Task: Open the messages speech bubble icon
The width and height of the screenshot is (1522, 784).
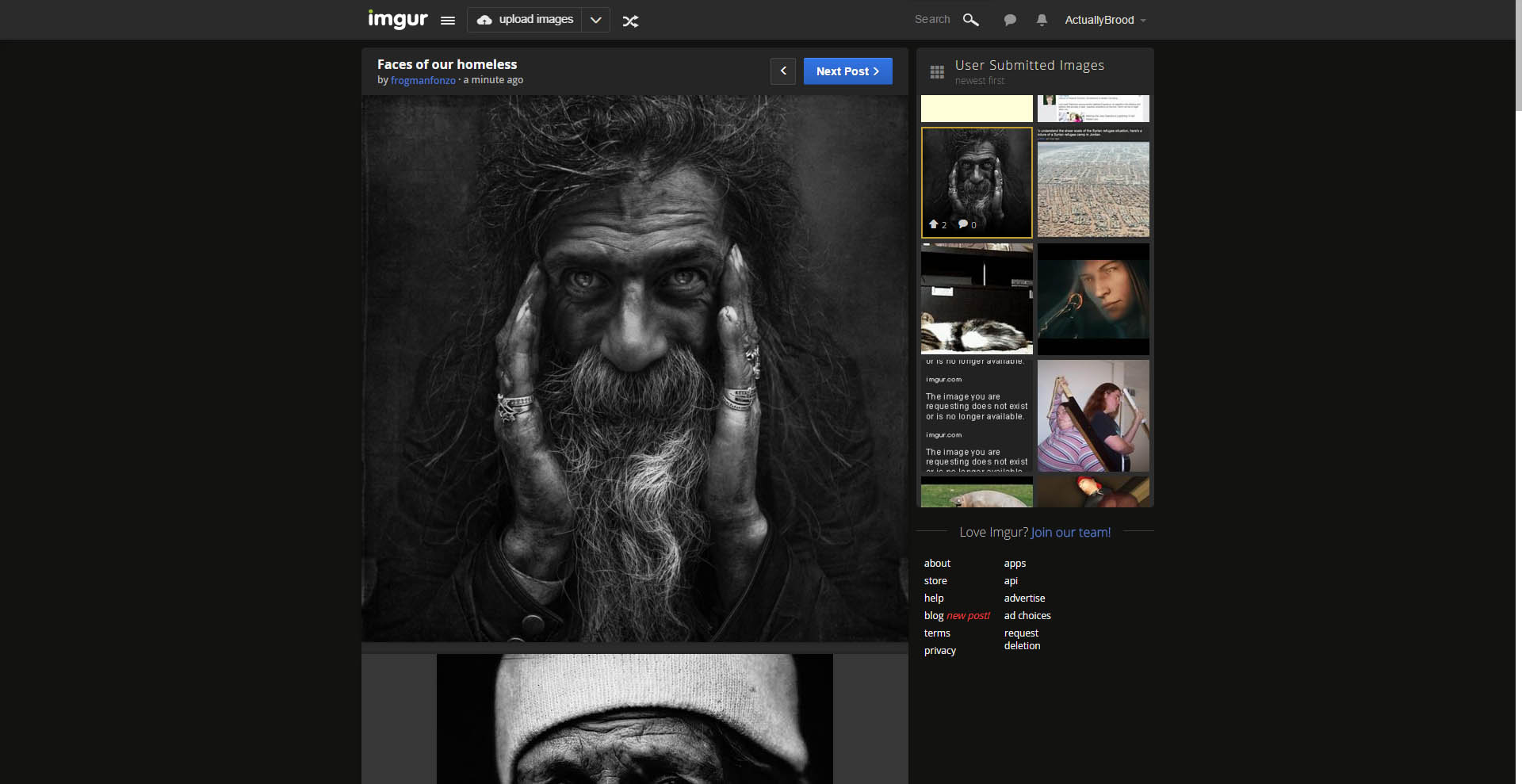Action: click(1009, 20)
